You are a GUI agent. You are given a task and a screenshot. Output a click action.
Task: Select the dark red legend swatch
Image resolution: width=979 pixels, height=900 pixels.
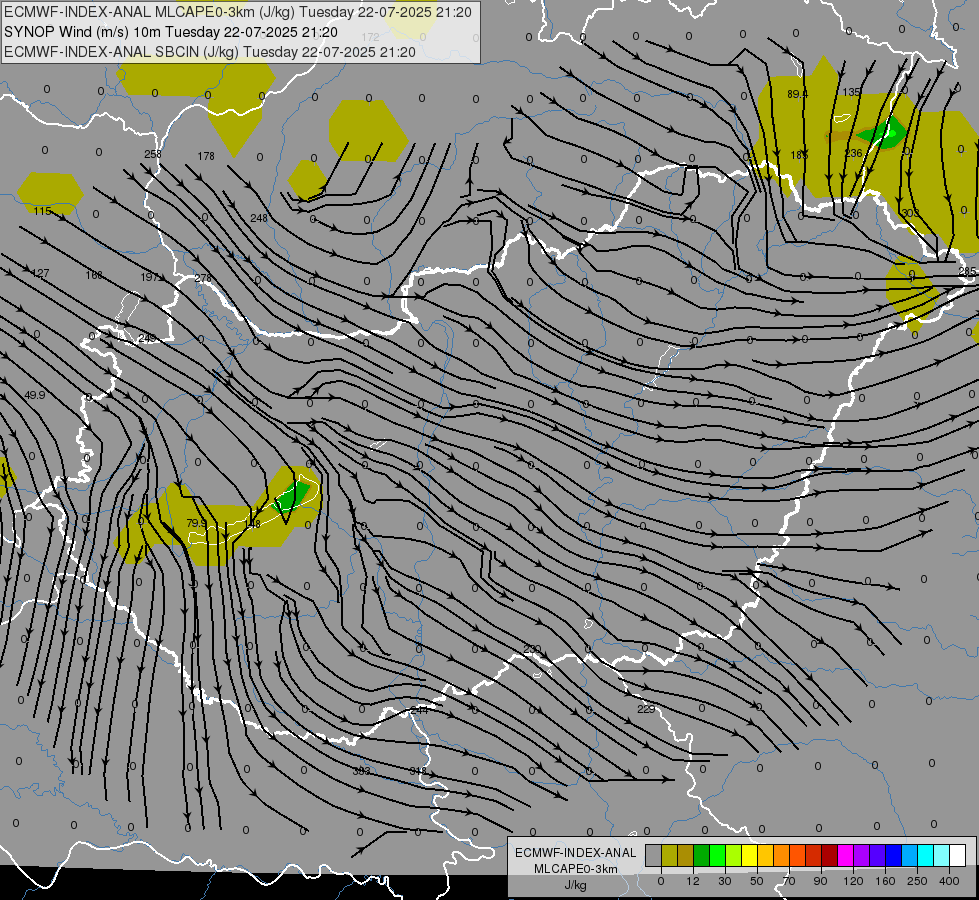829,855
